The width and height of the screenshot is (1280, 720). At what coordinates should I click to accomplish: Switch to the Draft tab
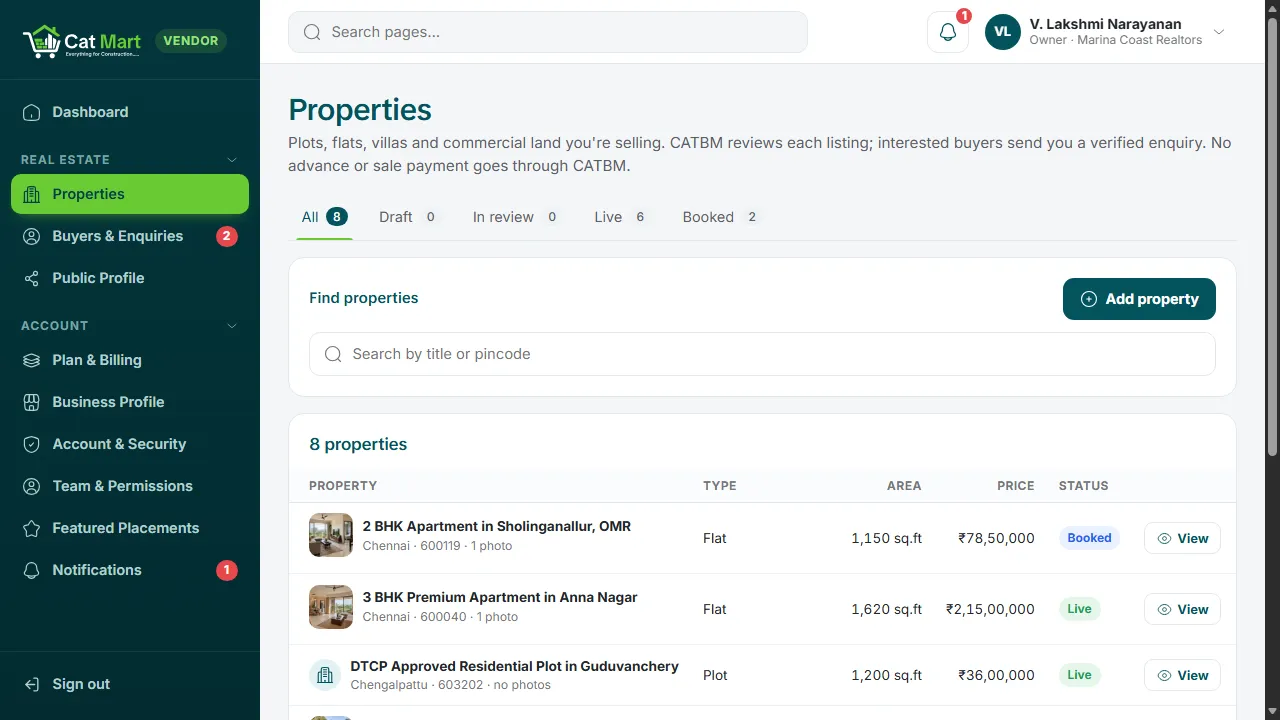(x=409, y=217)
